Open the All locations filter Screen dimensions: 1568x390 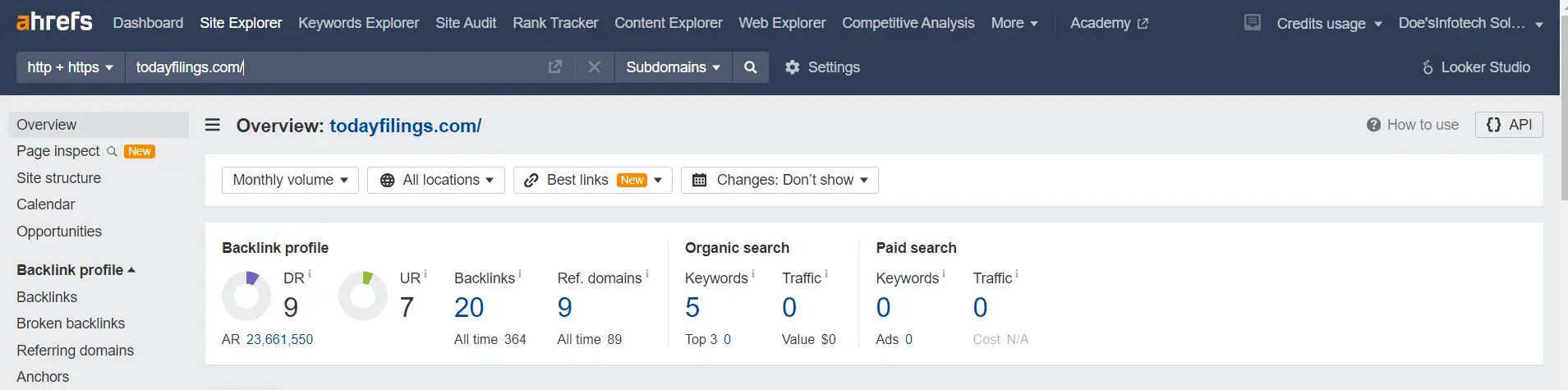(436, 180)
